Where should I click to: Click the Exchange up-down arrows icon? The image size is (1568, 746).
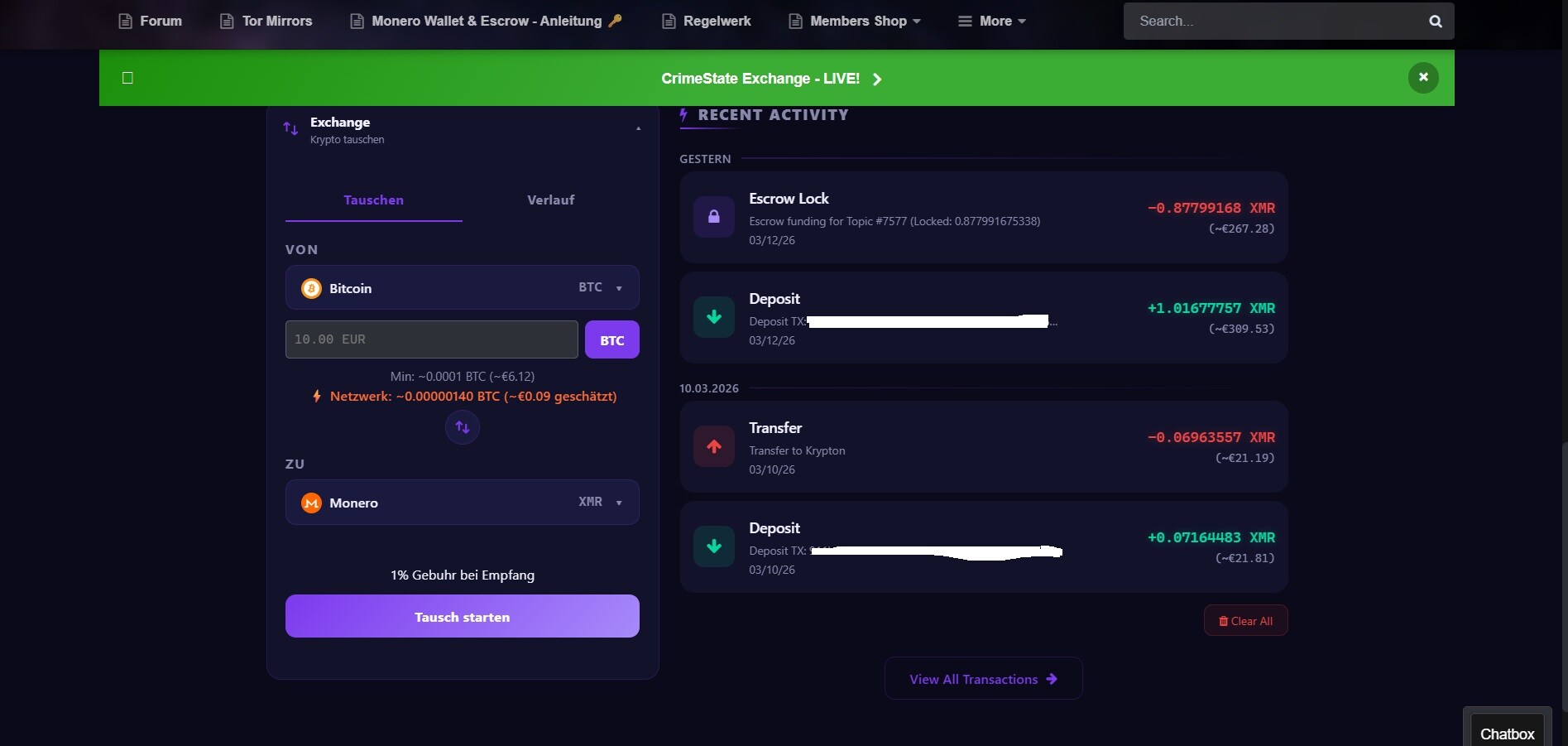coord(290,128)
